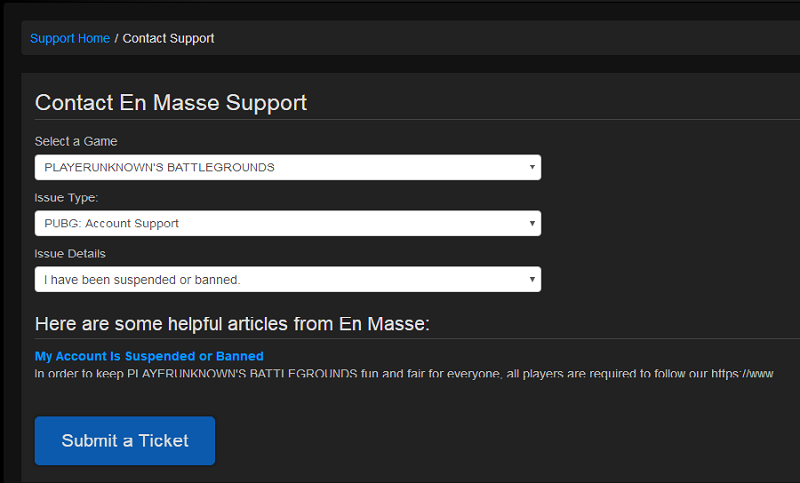Click the Contact En Masse Support heading
The width and height of the screenshot is (800, 483).
coord(171,103)
